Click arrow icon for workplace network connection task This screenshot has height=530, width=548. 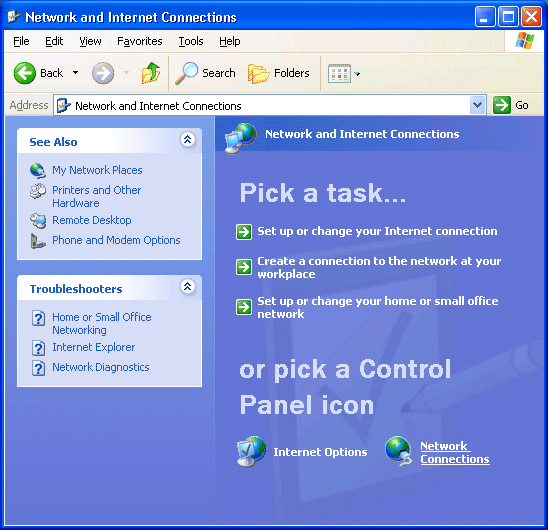coord(244,267)
